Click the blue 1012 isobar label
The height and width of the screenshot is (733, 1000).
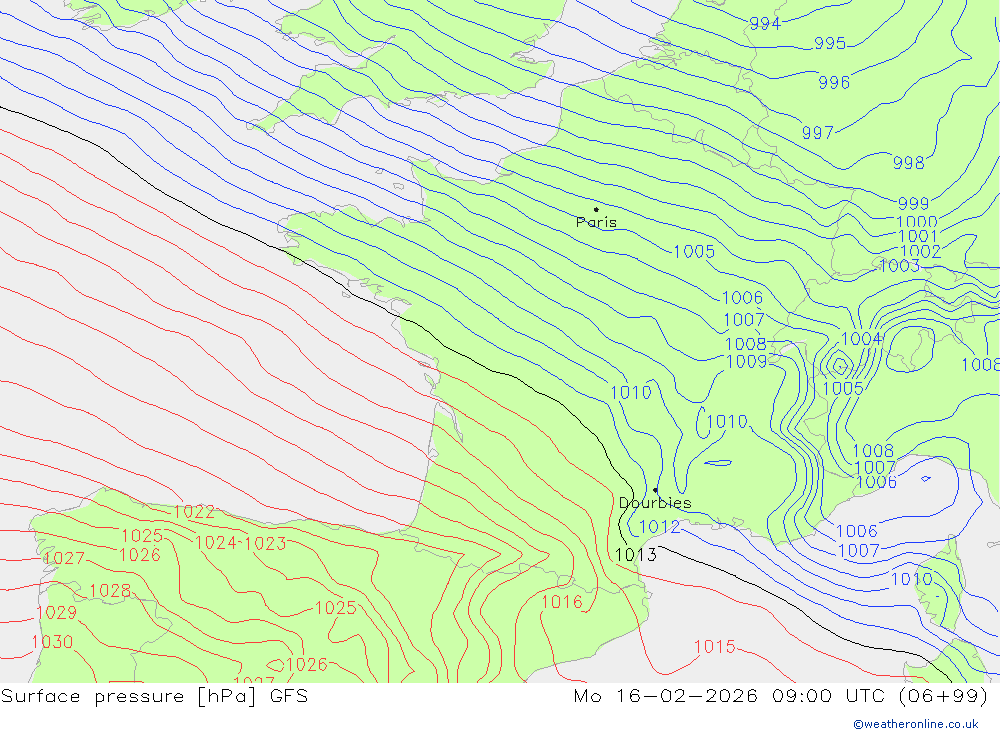click(659, 527)
